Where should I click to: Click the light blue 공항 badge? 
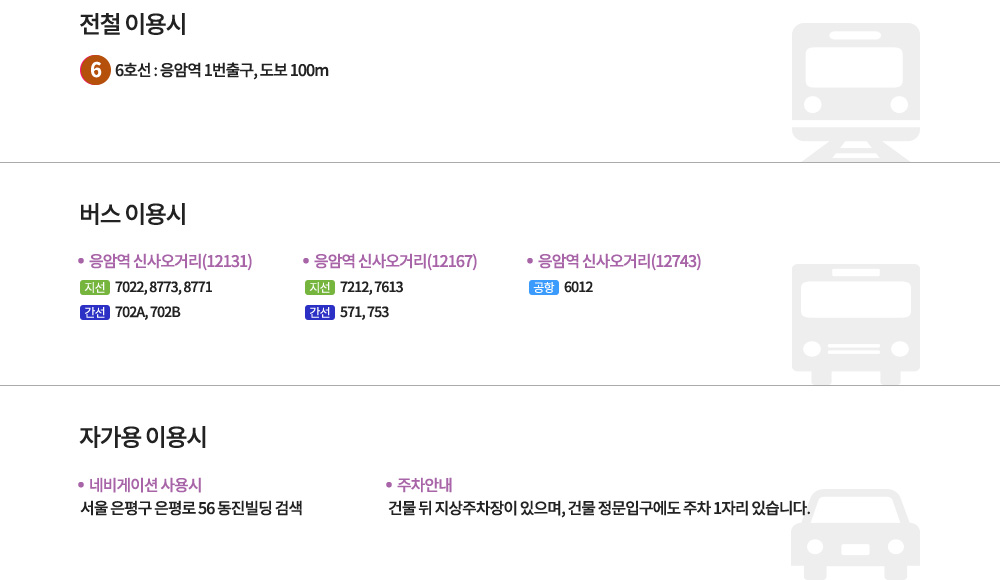[543, 287]
